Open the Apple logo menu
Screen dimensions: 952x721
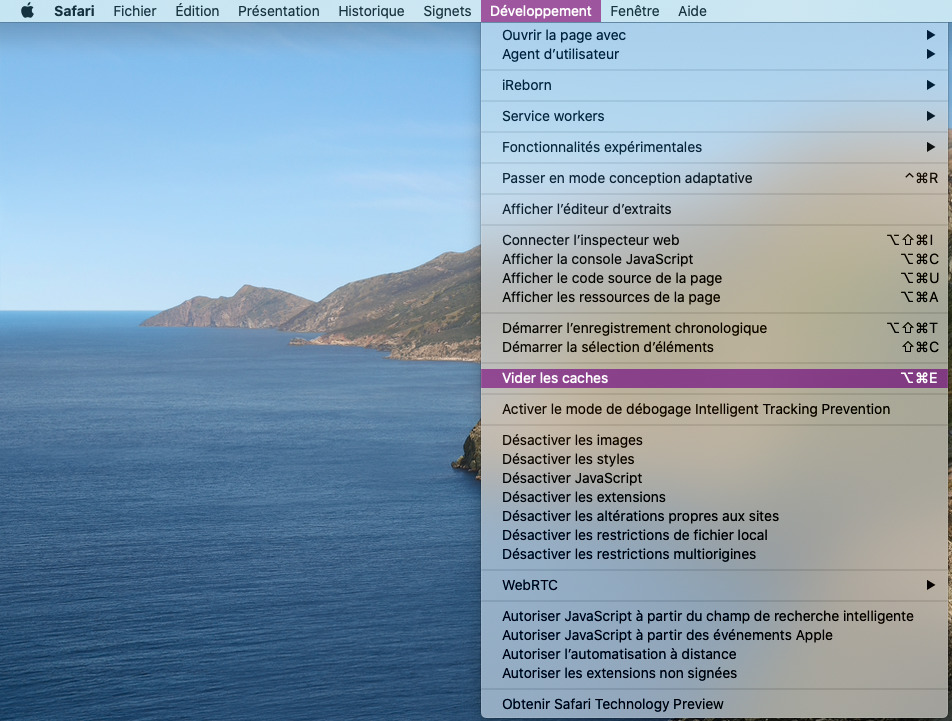[27, 11]
